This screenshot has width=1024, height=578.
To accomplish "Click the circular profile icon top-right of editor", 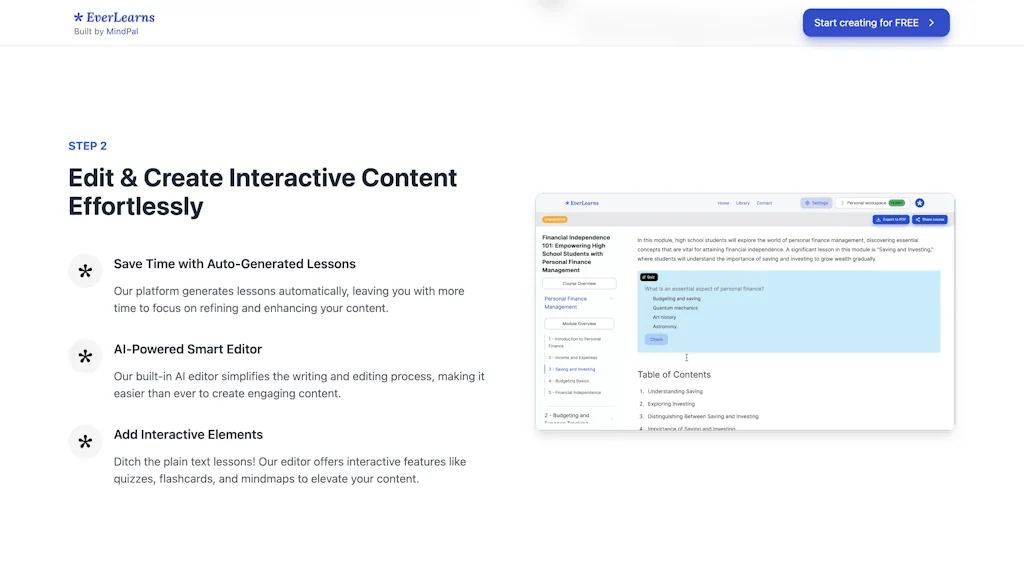I will click(x=920, y=203).
